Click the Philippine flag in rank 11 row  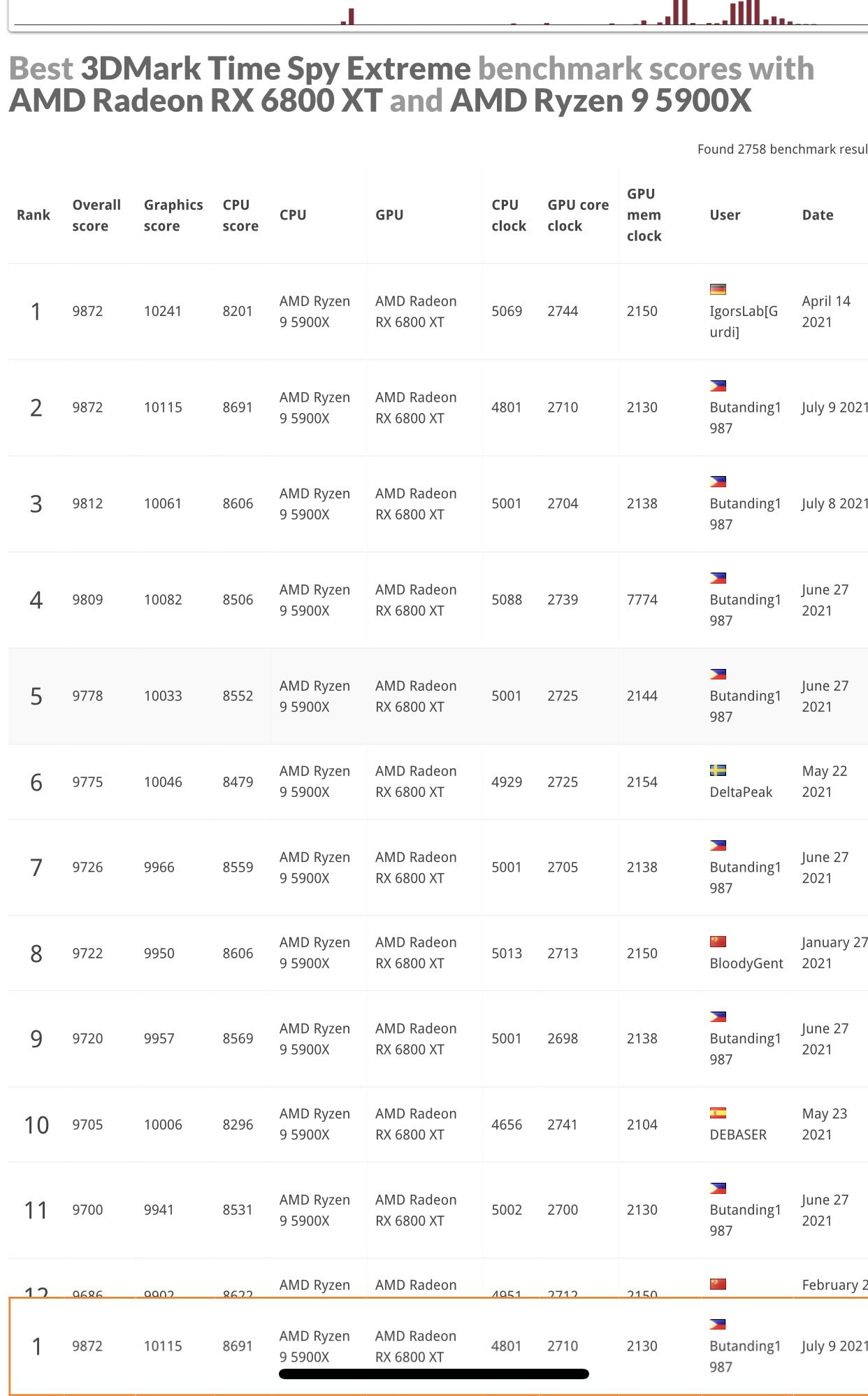point(718,1188)
